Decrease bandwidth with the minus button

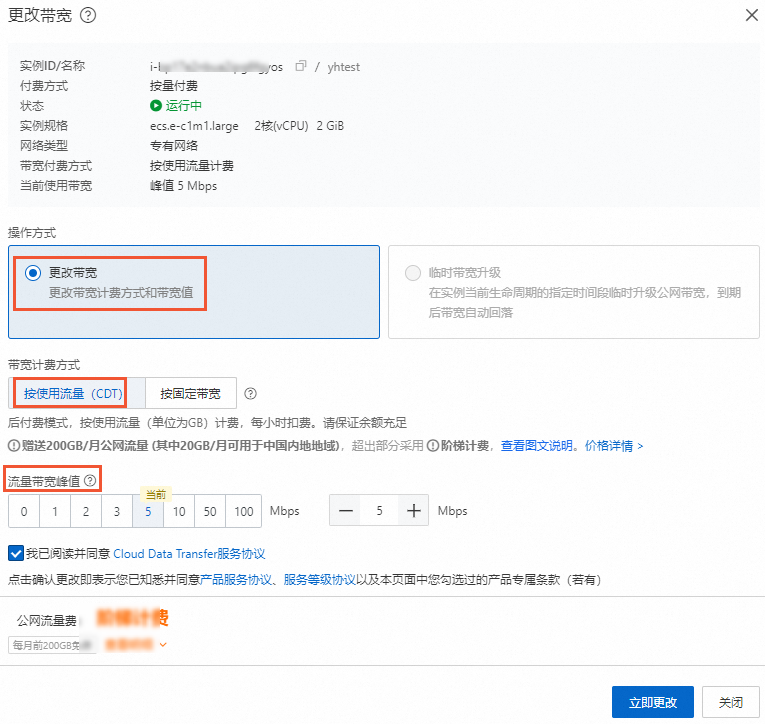point(346,511)
